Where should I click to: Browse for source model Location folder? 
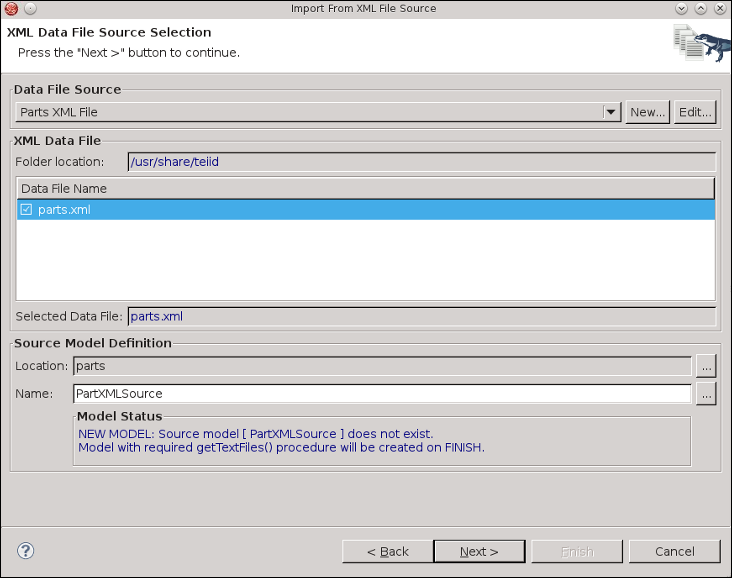[x=706, y=366]
